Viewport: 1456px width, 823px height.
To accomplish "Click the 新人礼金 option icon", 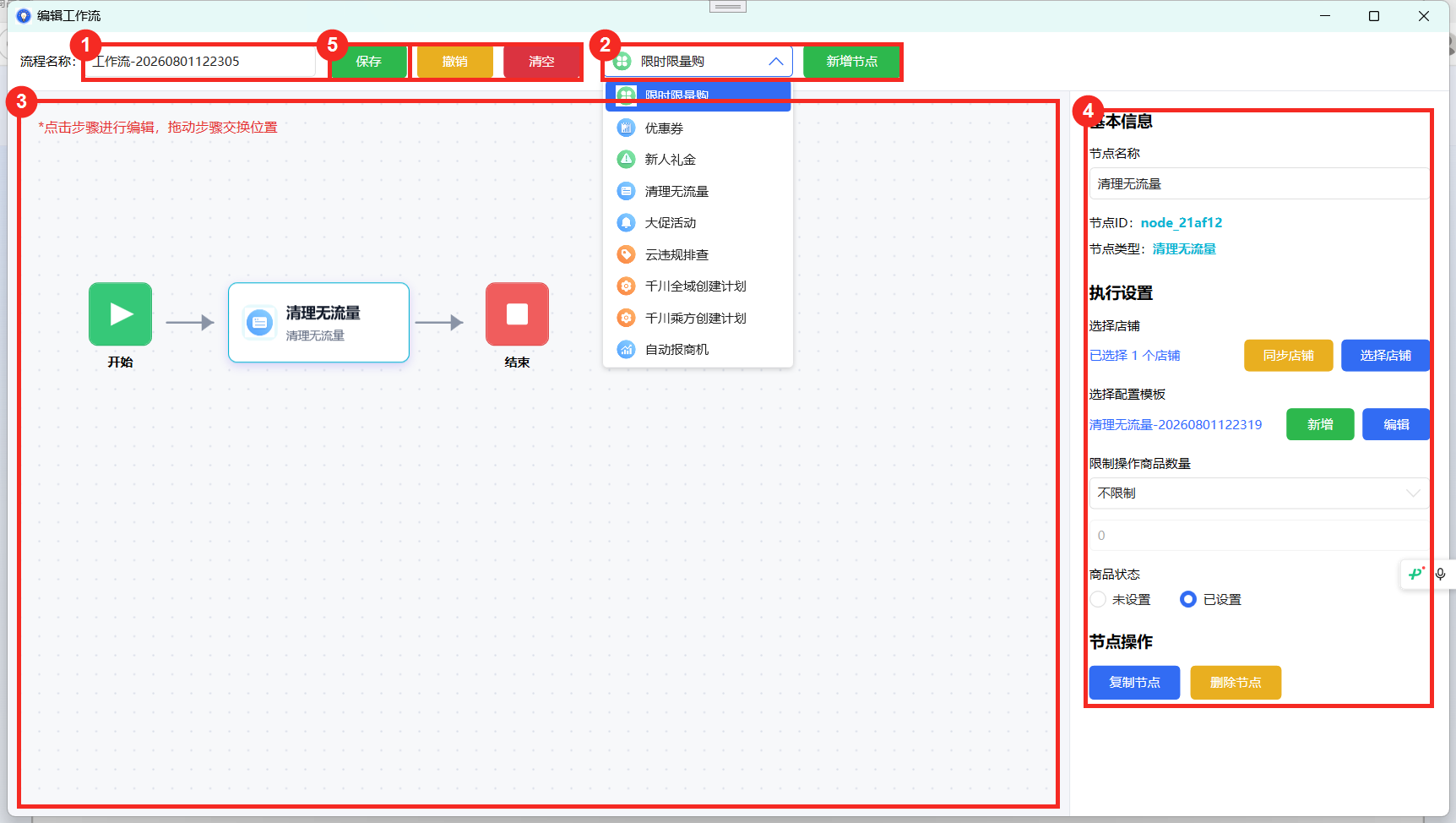I will pyautogui.click(x=626, y=159).
